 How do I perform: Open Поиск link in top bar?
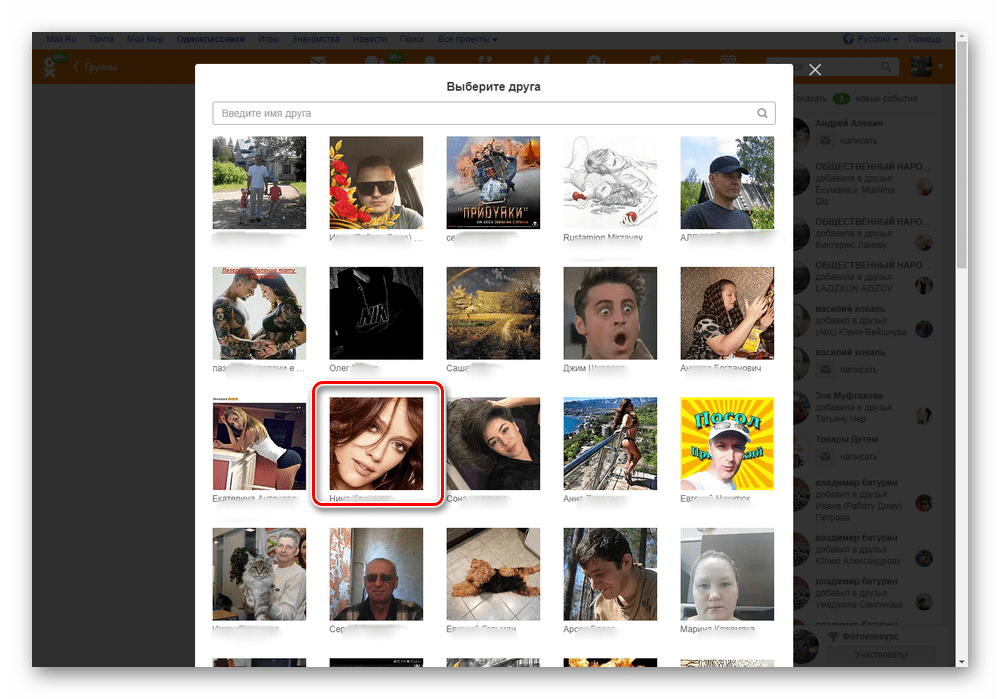point(412,39)
